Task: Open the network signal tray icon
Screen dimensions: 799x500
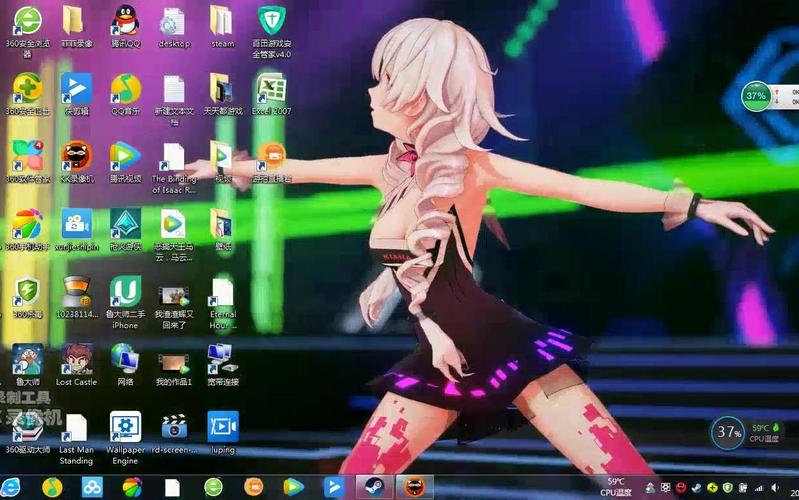Action: (759, 488)
